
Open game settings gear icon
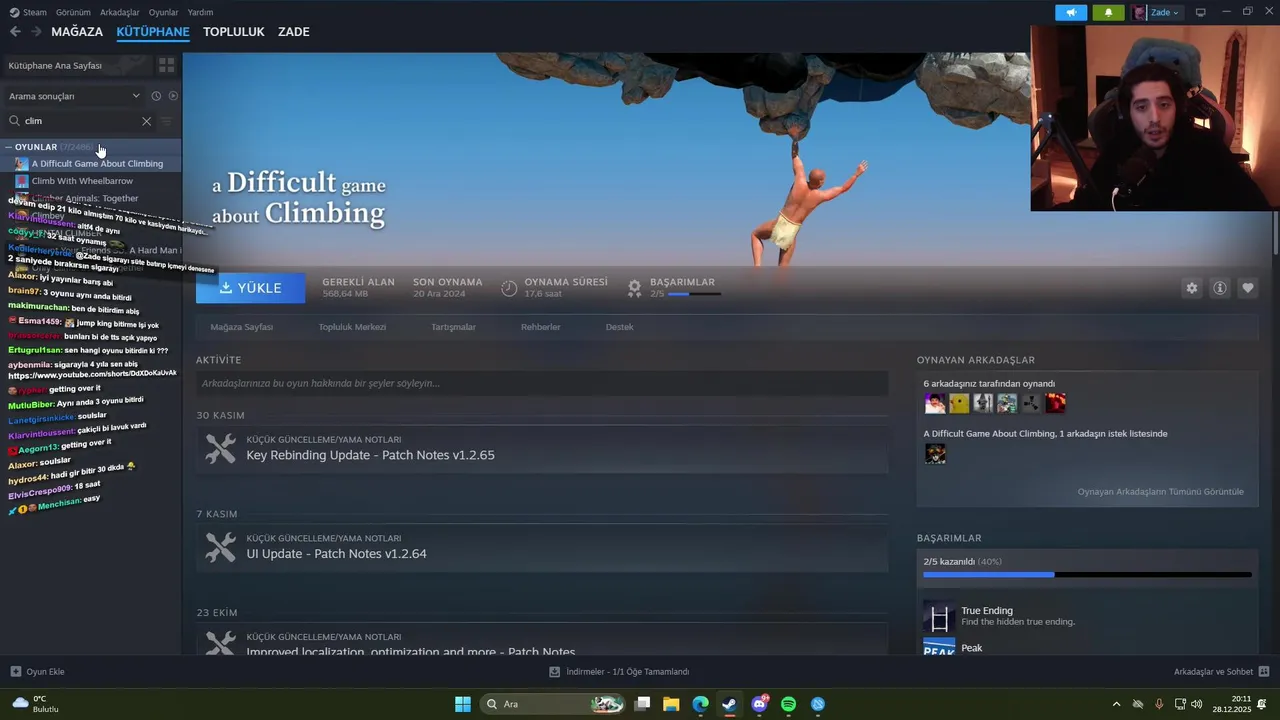[1191, 288]
